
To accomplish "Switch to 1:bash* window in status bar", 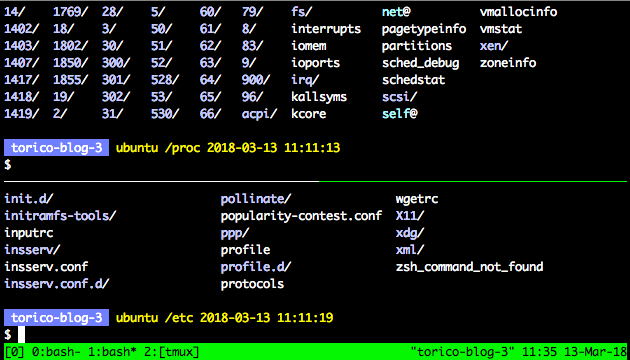I will (111, 353).
